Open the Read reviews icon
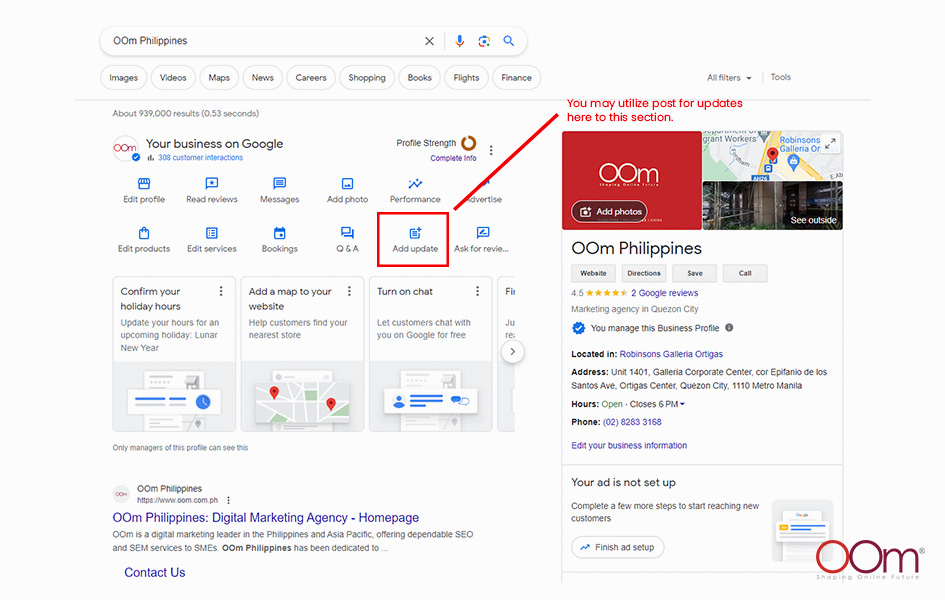This screenshot has height=600, width=945. 212,184
